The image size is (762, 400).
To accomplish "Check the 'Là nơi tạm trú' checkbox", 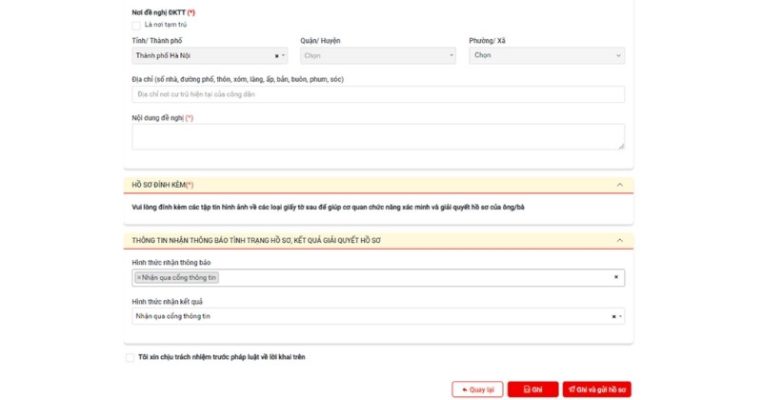I will pos(136,25).
